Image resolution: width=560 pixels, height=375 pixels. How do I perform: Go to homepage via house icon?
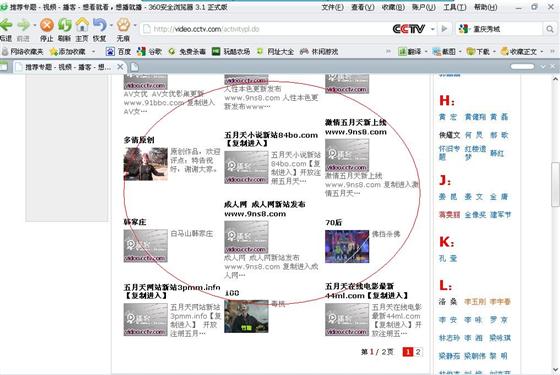82,25
